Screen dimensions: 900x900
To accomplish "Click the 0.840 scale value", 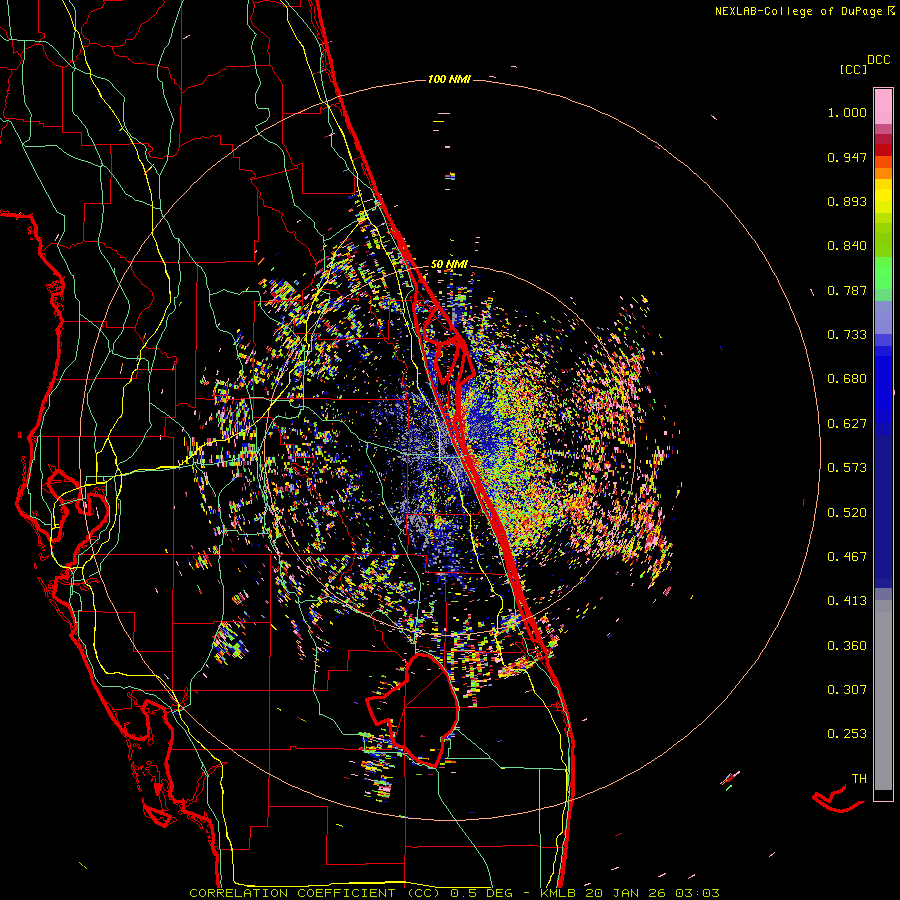I will (x=847, y=246).
